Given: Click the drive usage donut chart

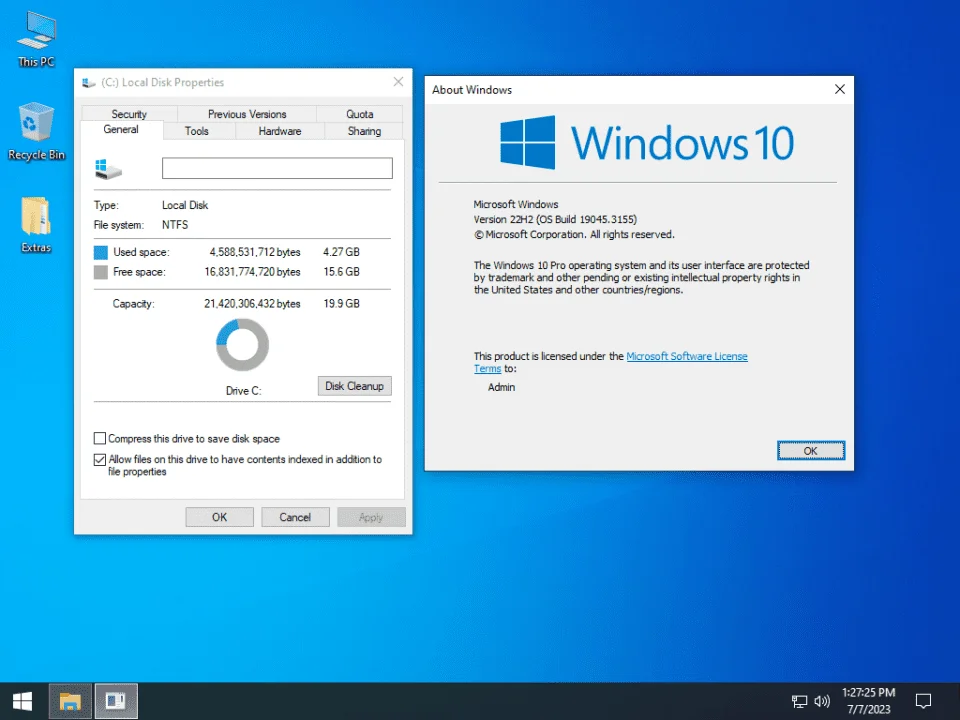Looking at the screenshot, I should pyautogui.click(x=242, y=345).
